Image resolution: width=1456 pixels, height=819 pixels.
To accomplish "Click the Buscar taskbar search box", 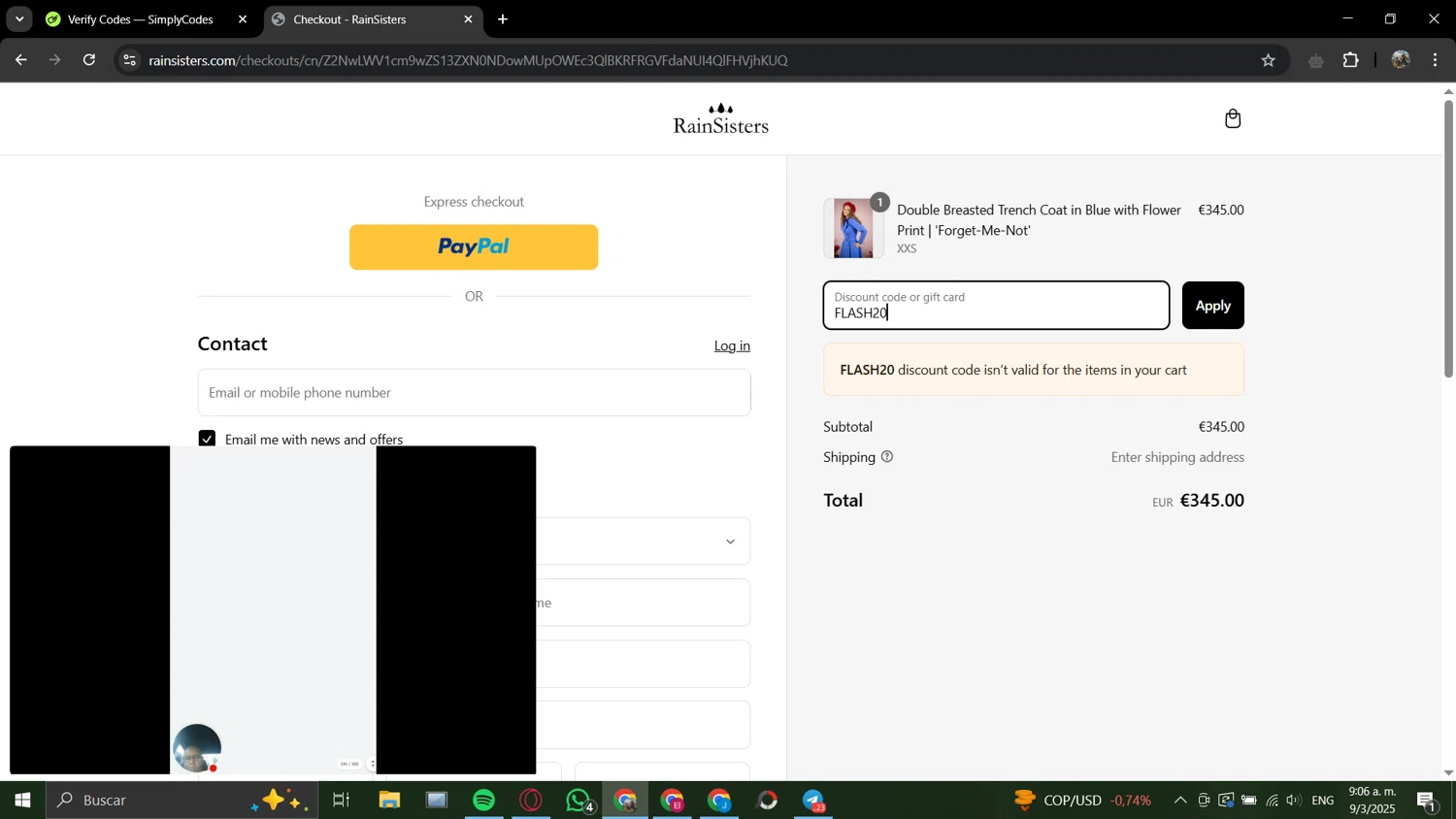I will tap(182, 801).
